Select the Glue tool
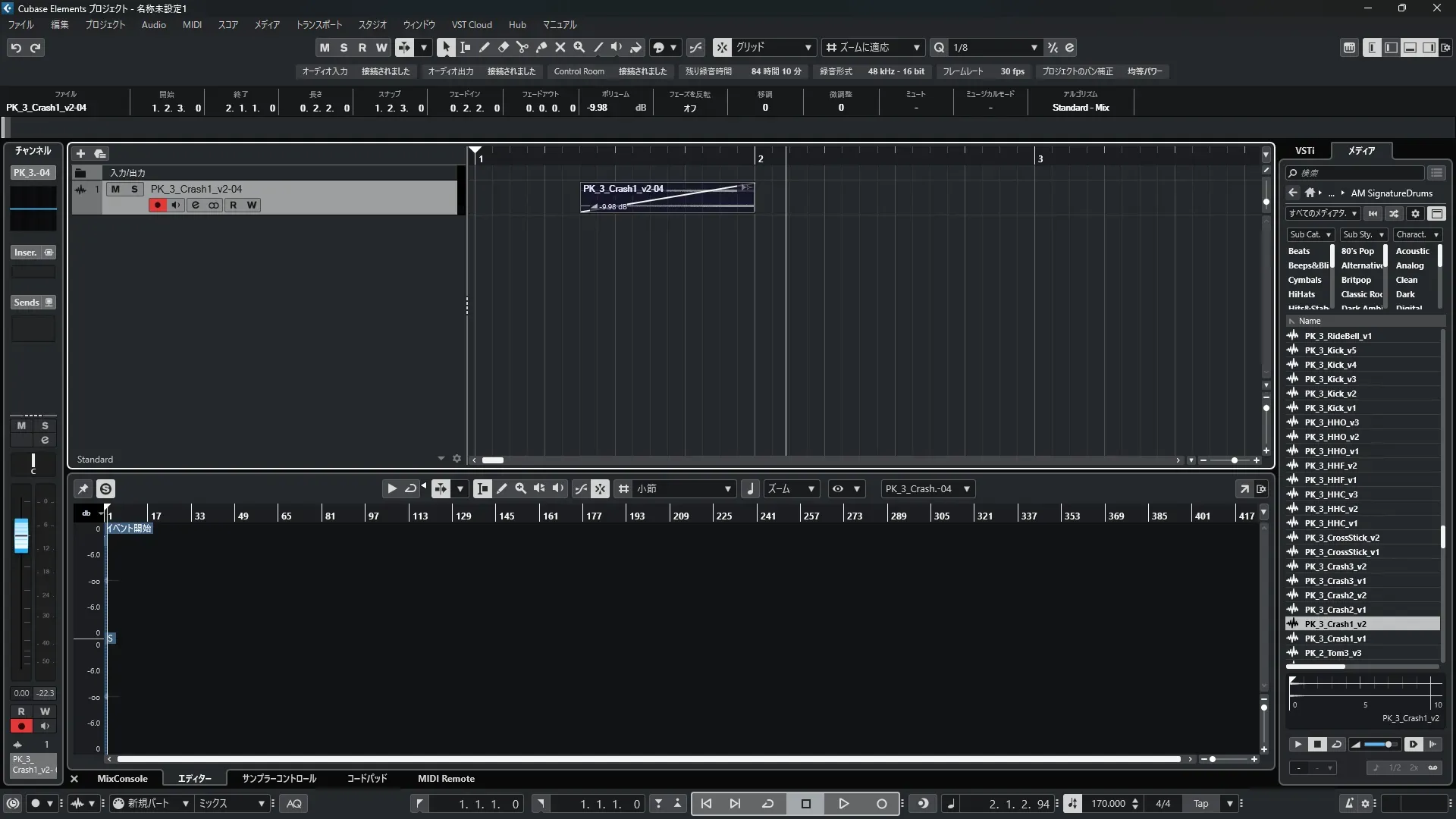The image size is (1456, 819). coord(541,48)
